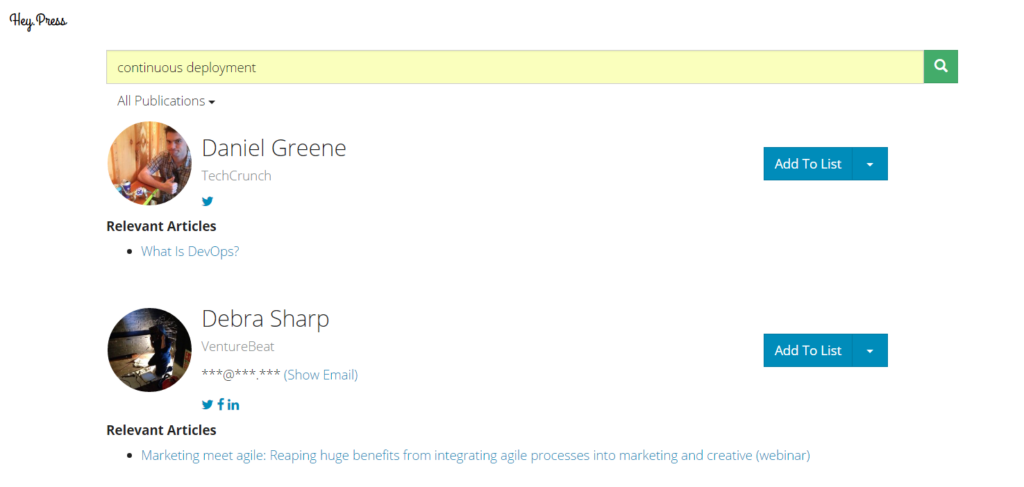The width and height of the screenshot is (1024, 487).
Task: Expand the All Publications filter dropdown
Action: pyautogui.click(x=166, y=101)
